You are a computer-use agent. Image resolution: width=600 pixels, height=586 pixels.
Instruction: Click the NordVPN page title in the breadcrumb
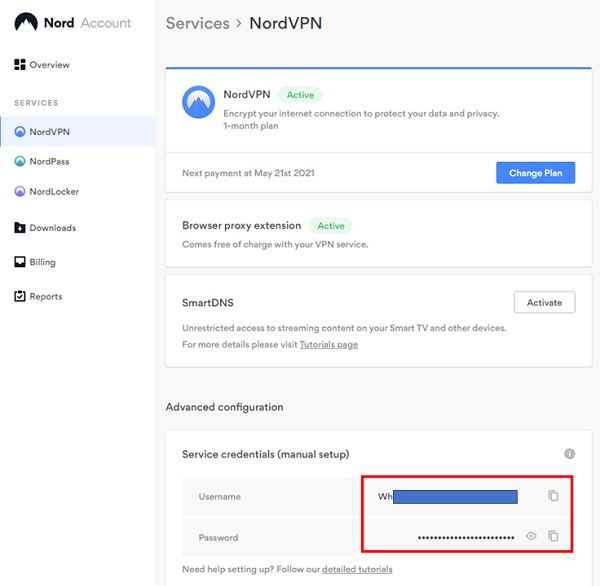tap(285, 23)
